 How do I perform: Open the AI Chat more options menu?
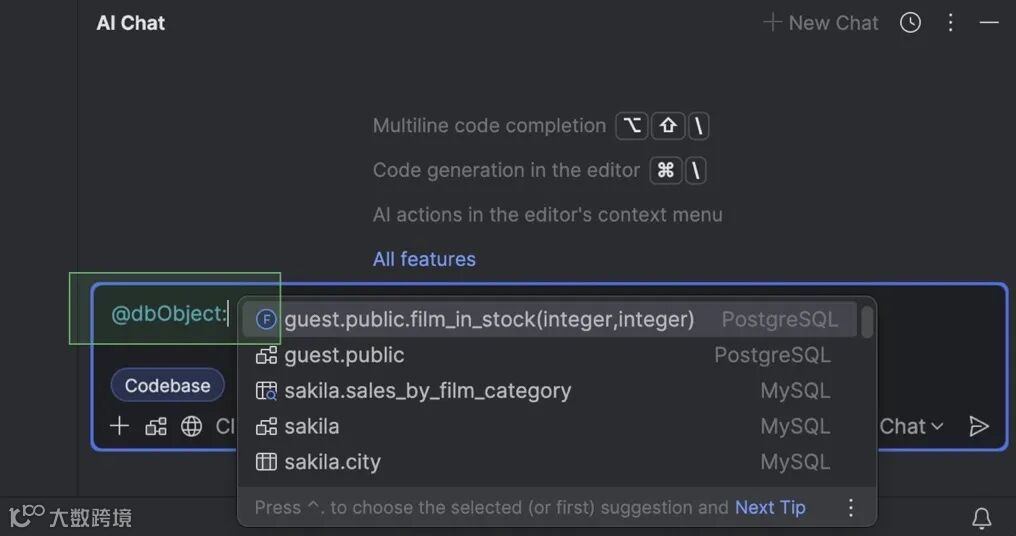950,23
